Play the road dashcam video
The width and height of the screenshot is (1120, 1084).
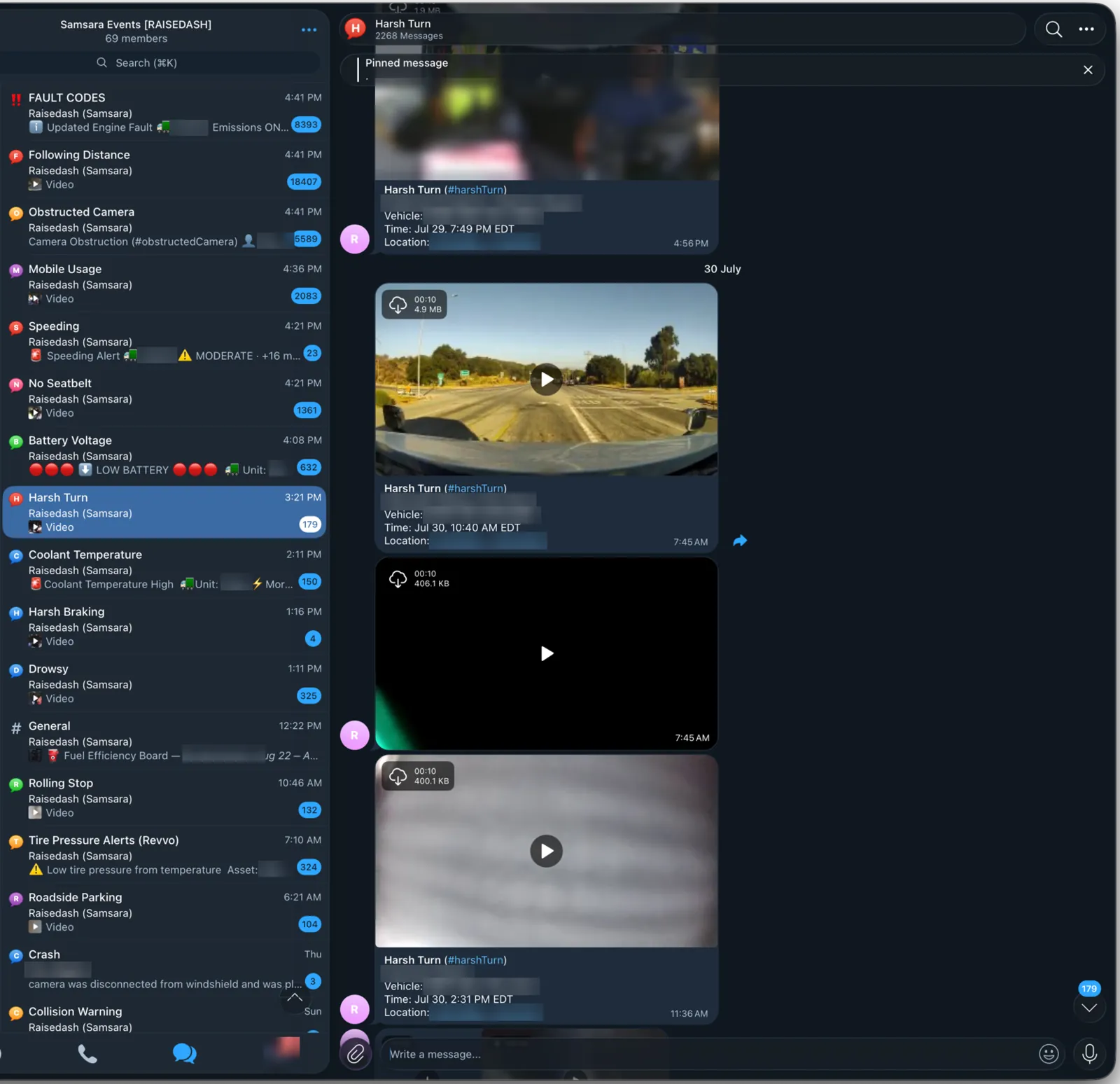pyautogui.click(x=546, y=380)
